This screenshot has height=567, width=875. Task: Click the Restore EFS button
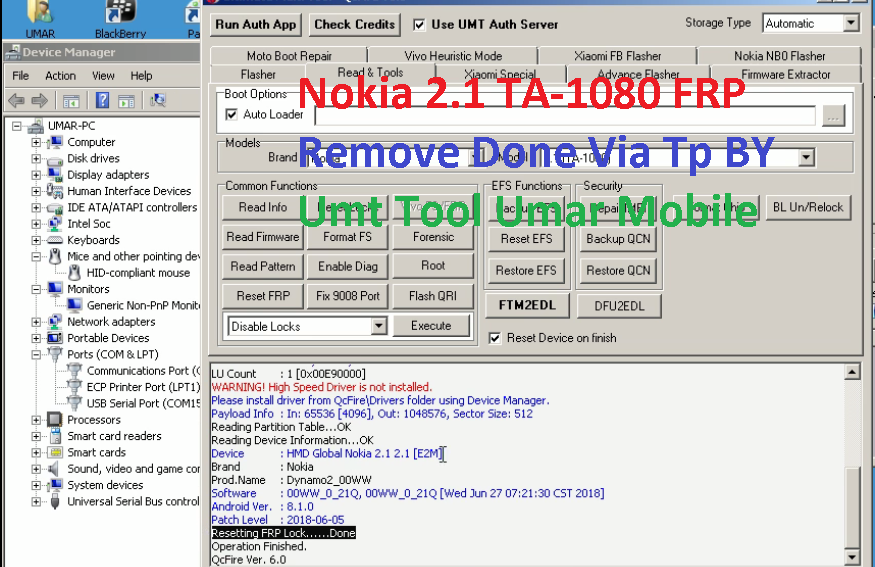tap(526, 271)
